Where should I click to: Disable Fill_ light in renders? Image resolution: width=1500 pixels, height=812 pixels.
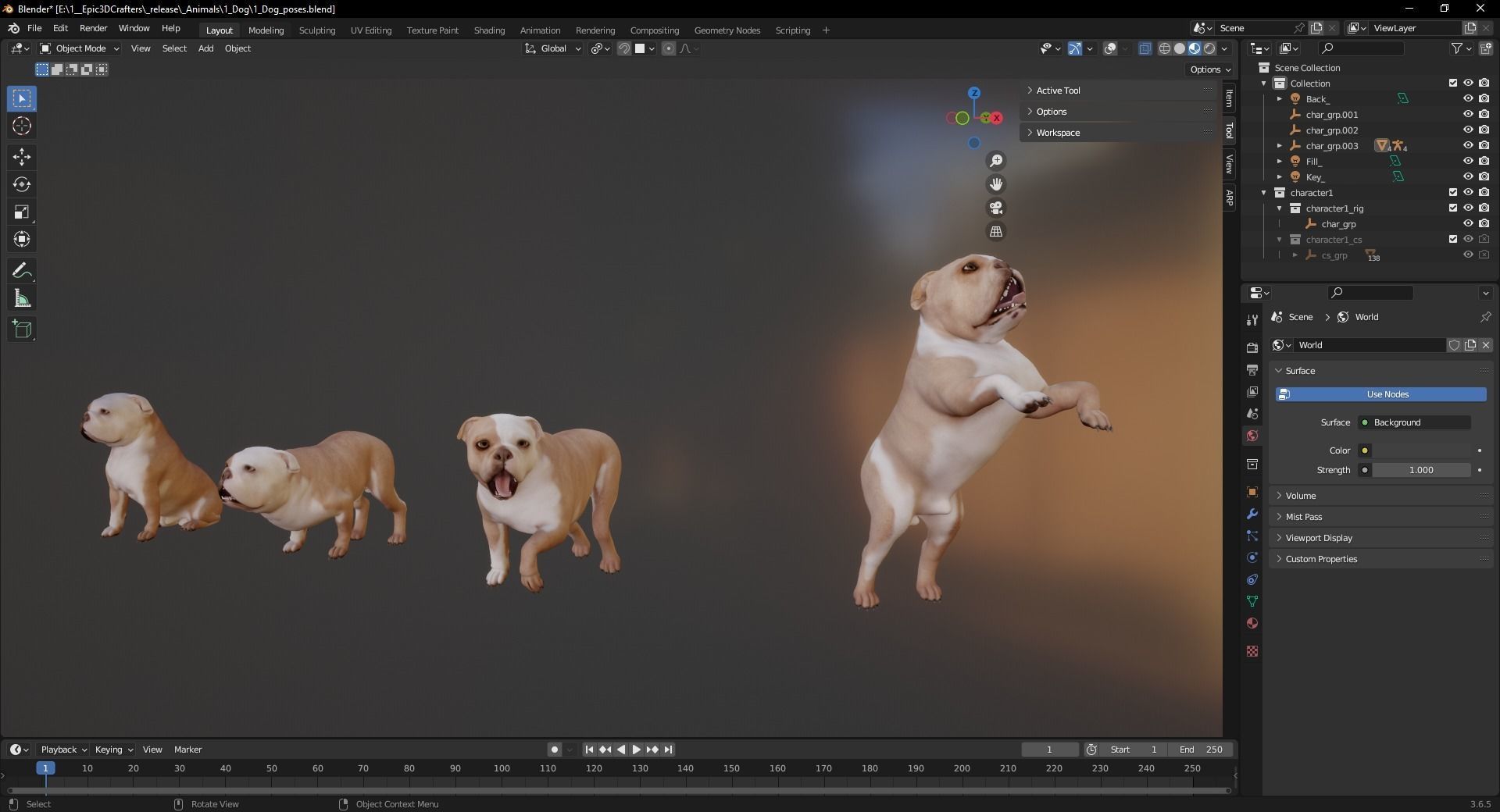coord(1484,161)
